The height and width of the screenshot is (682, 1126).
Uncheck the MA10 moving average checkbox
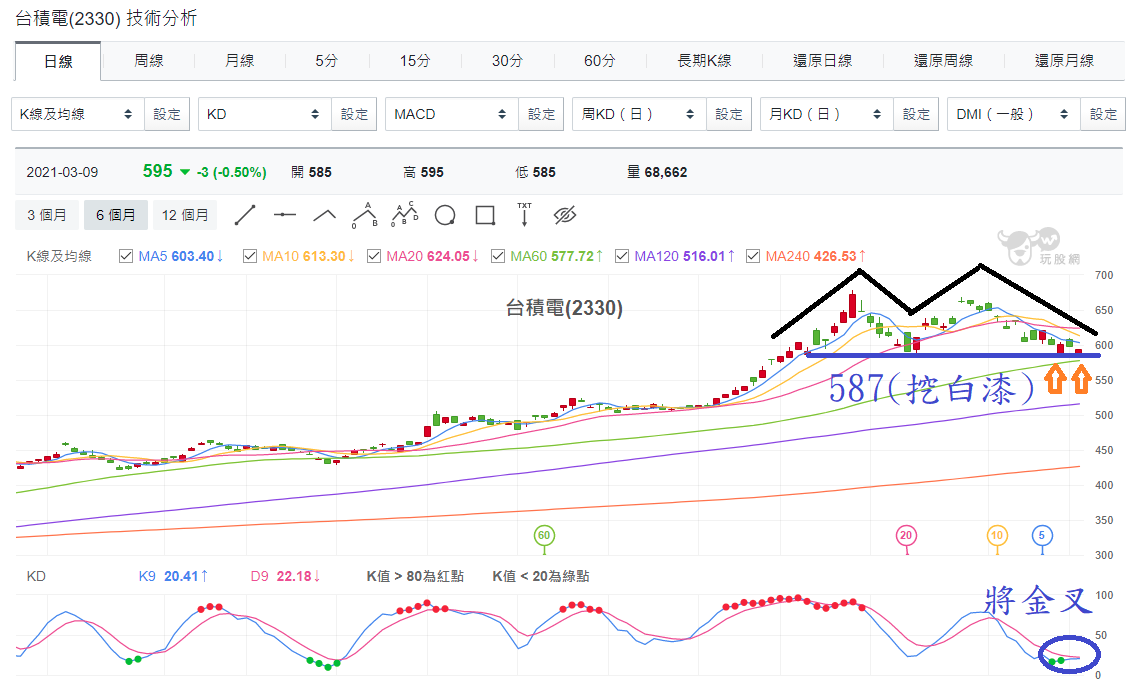click(250, 256)
